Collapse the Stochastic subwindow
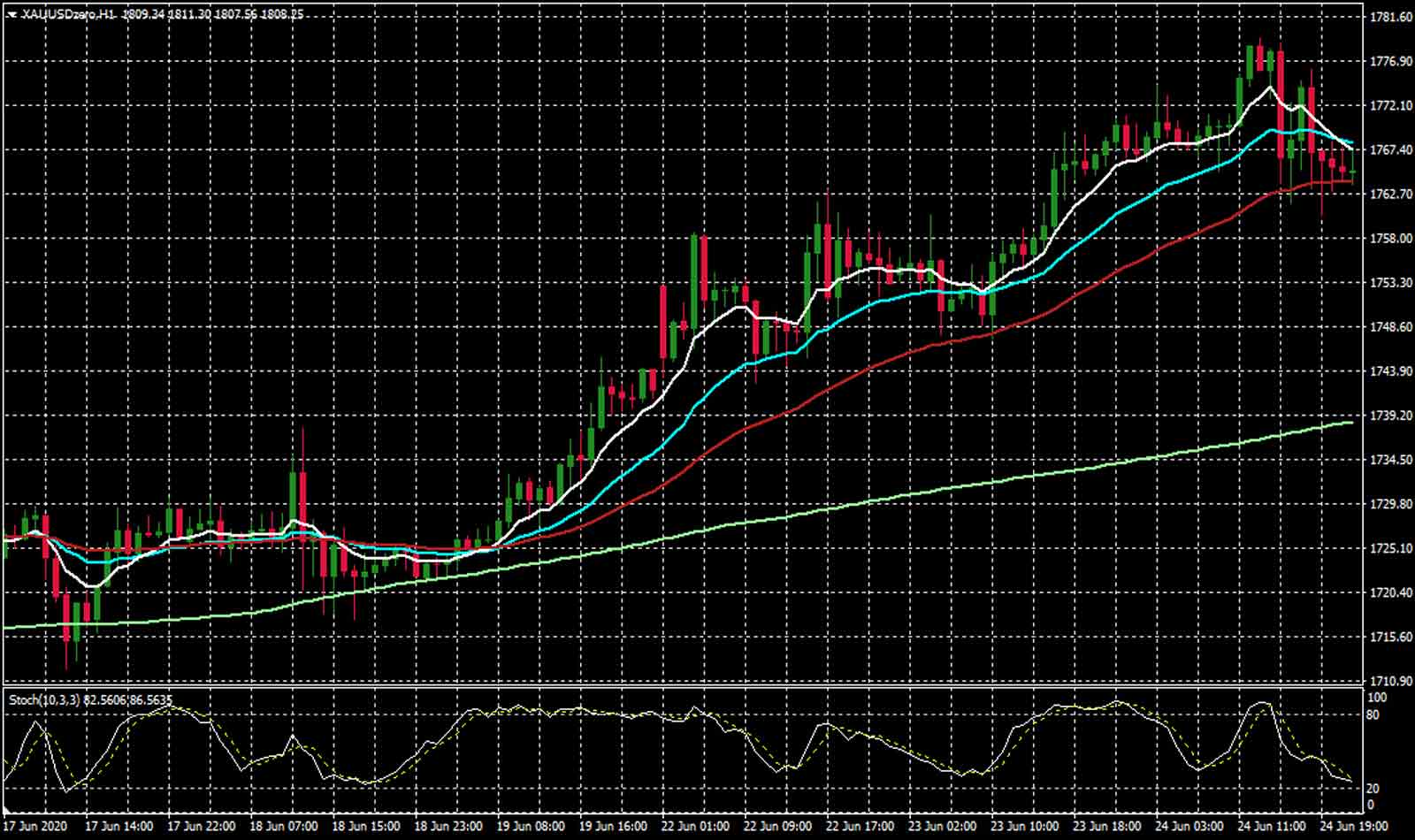 (x=9, y=699)
